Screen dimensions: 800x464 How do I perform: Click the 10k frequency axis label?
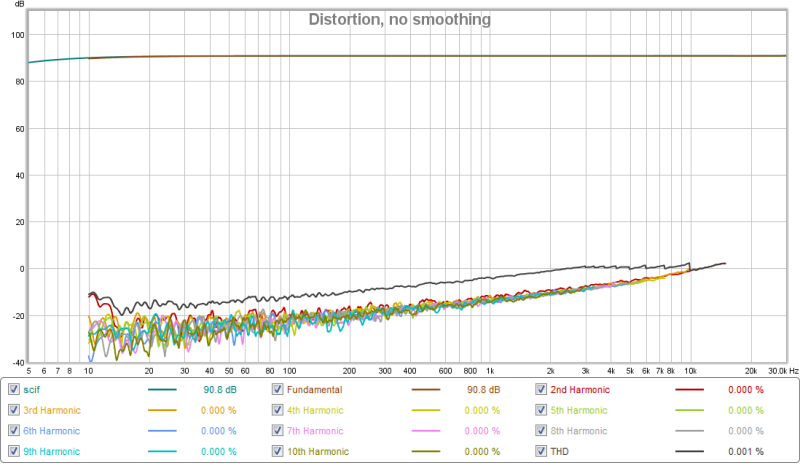tap(690, 371)
